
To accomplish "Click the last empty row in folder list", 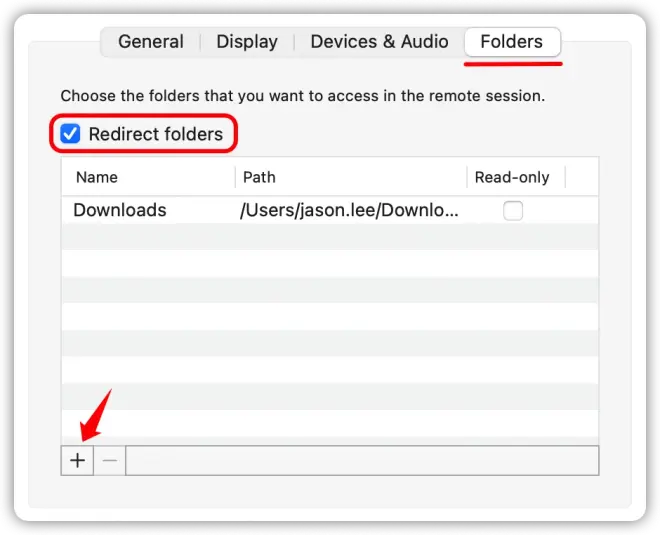I will (330, 428).
